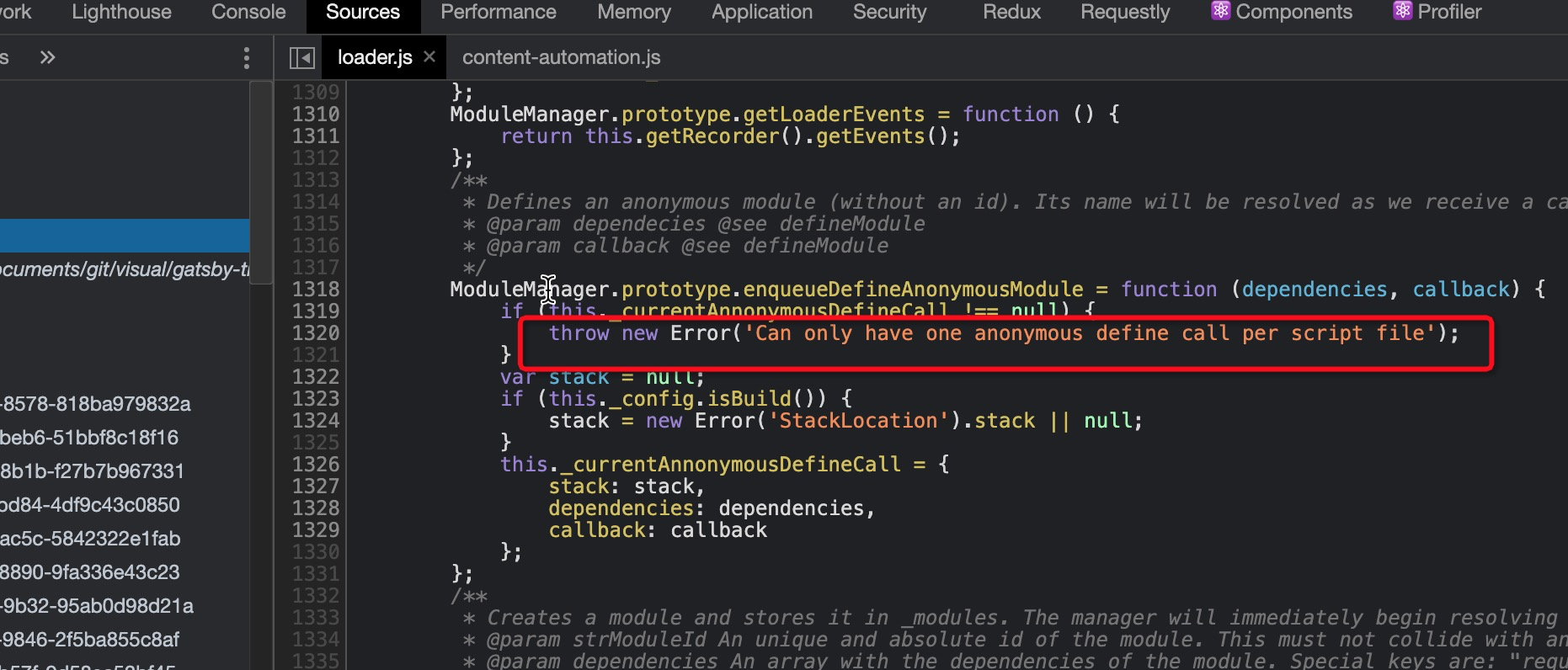The width and height of the screenshot is (1568, 670).
Task: Close the loader.js tab
Action: [x=429, y=56]
